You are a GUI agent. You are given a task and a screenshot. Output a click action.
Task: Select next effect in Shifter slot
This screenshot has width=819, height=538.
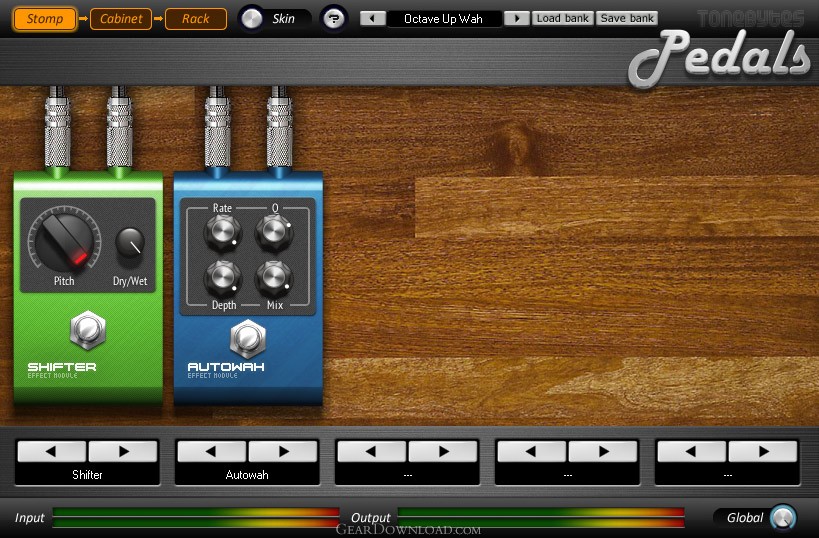coord(123,451)
